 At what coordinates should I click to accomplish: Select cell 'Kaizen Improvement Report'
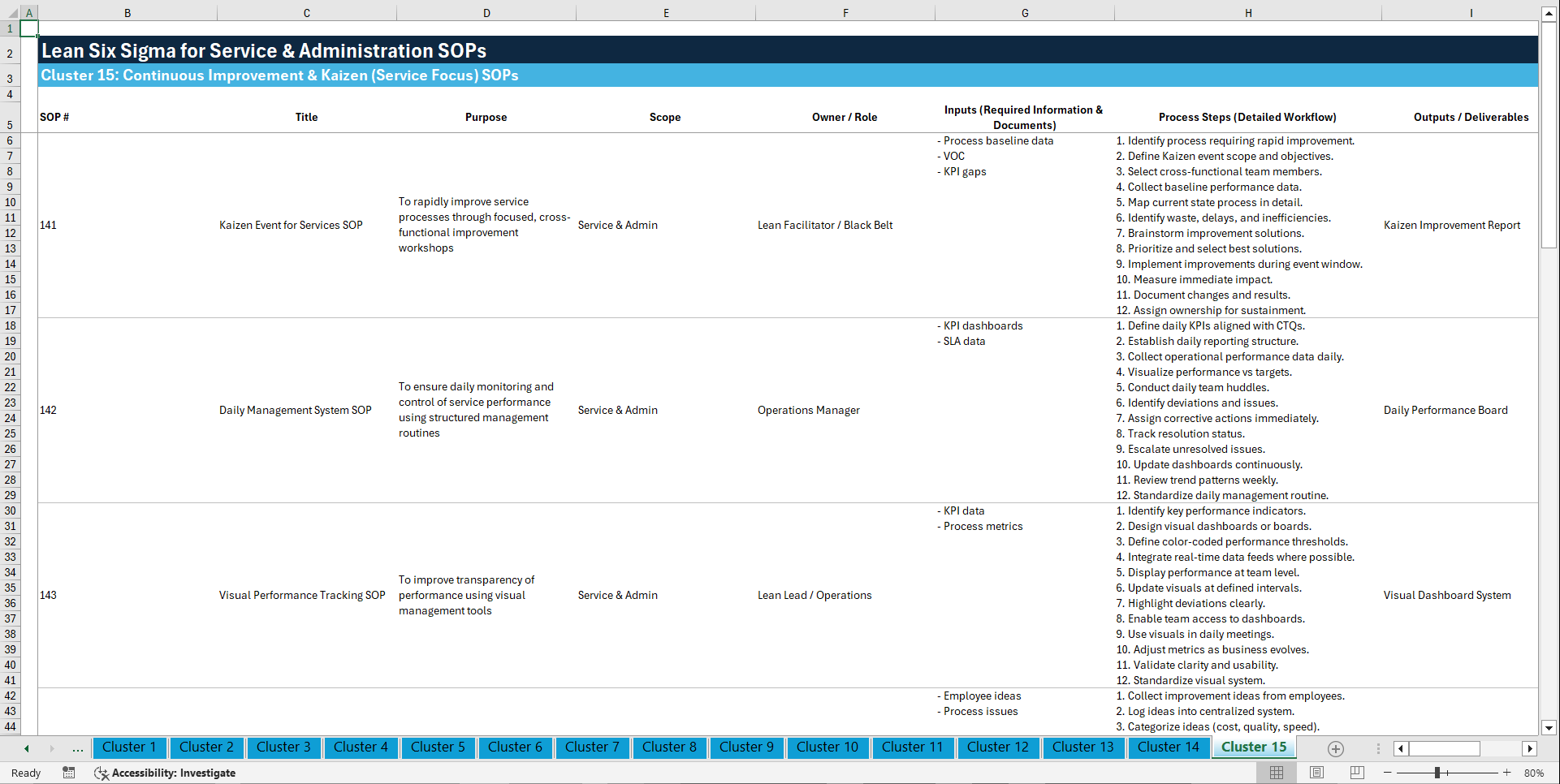click(1460, 225)
